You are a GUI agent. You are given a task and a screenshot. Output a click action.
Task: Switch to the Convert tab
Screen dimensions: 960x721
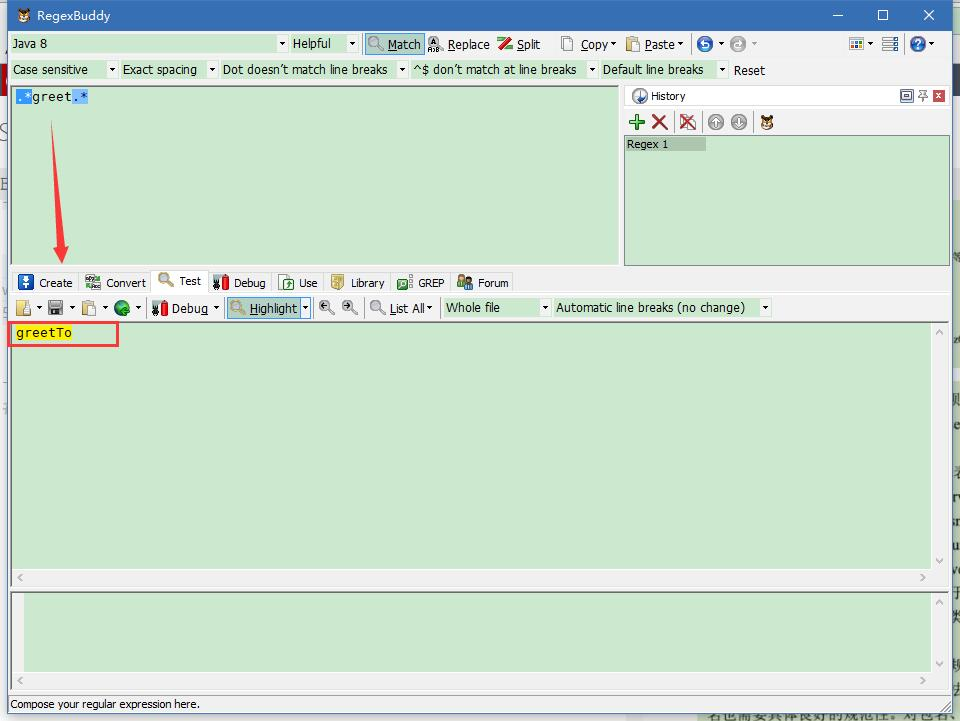(116, 282)
